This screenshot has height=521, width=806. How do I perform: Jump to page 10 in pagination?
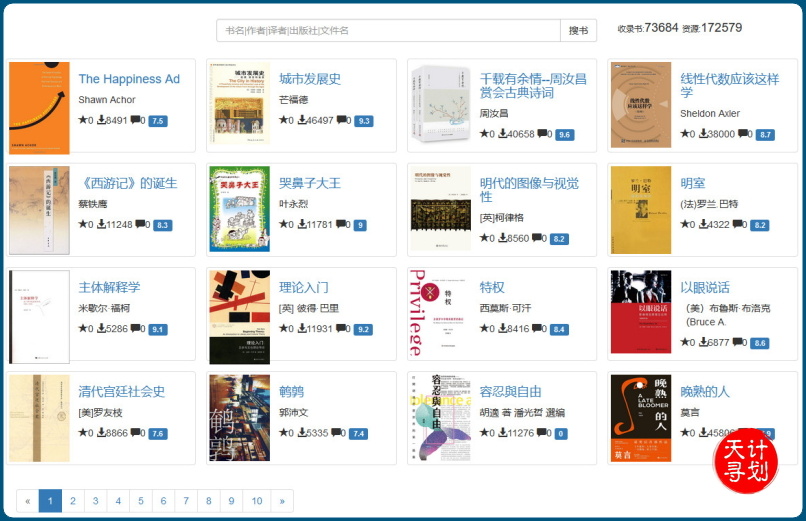257,501
